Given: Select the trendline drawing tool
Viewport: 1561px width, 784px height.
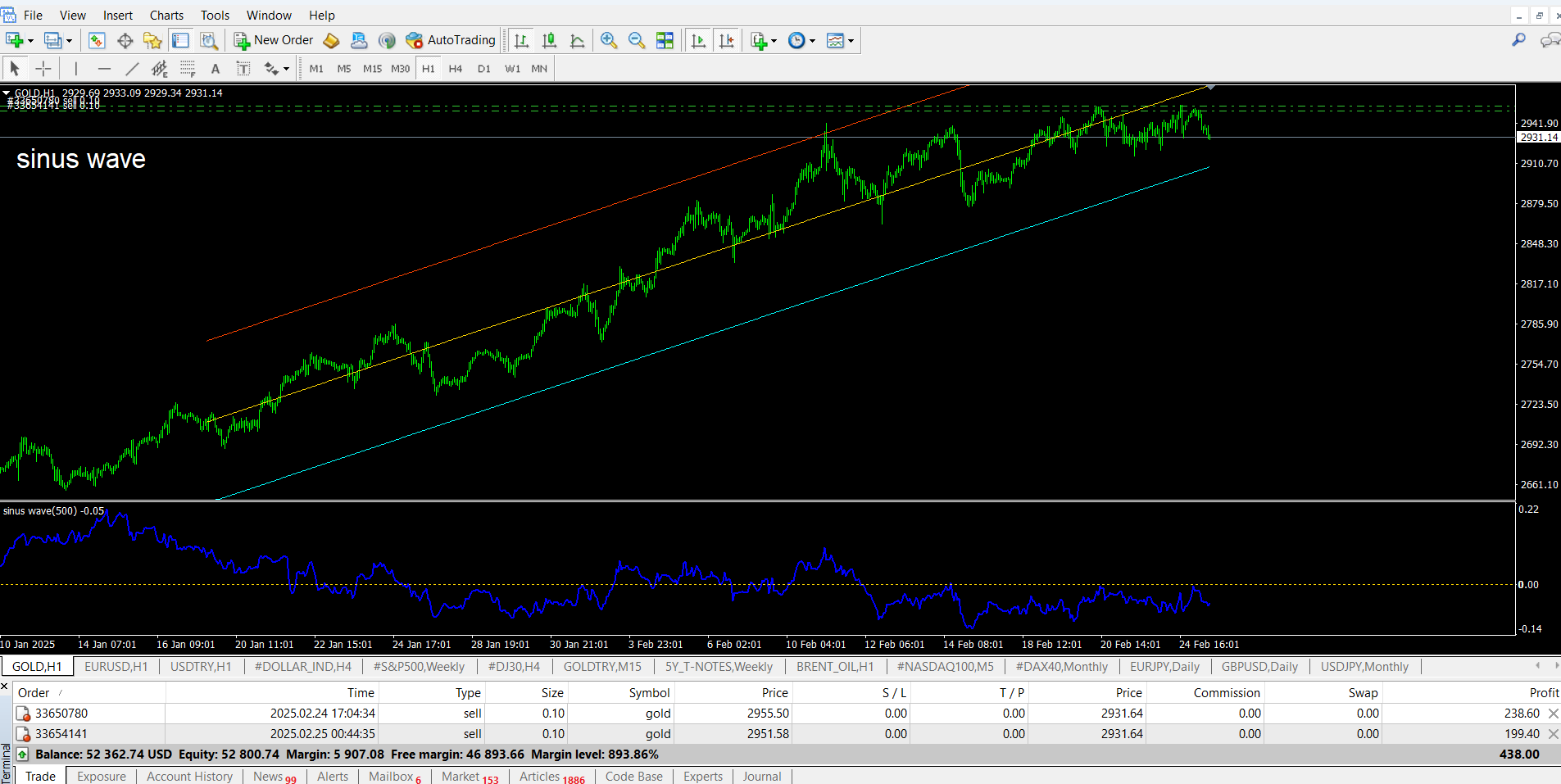Looking at the screenshot, I should (x=132, y=69).
